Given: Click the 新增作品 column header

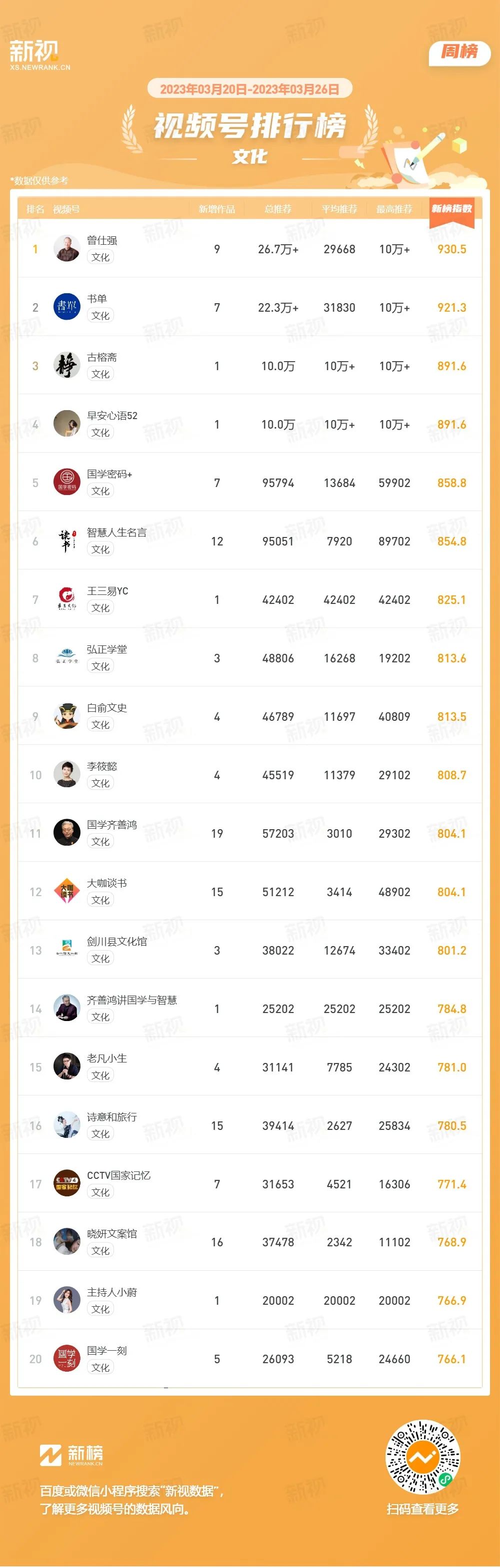Looking at the screenshot, I should pyautogui.click(x=217, y=209).
